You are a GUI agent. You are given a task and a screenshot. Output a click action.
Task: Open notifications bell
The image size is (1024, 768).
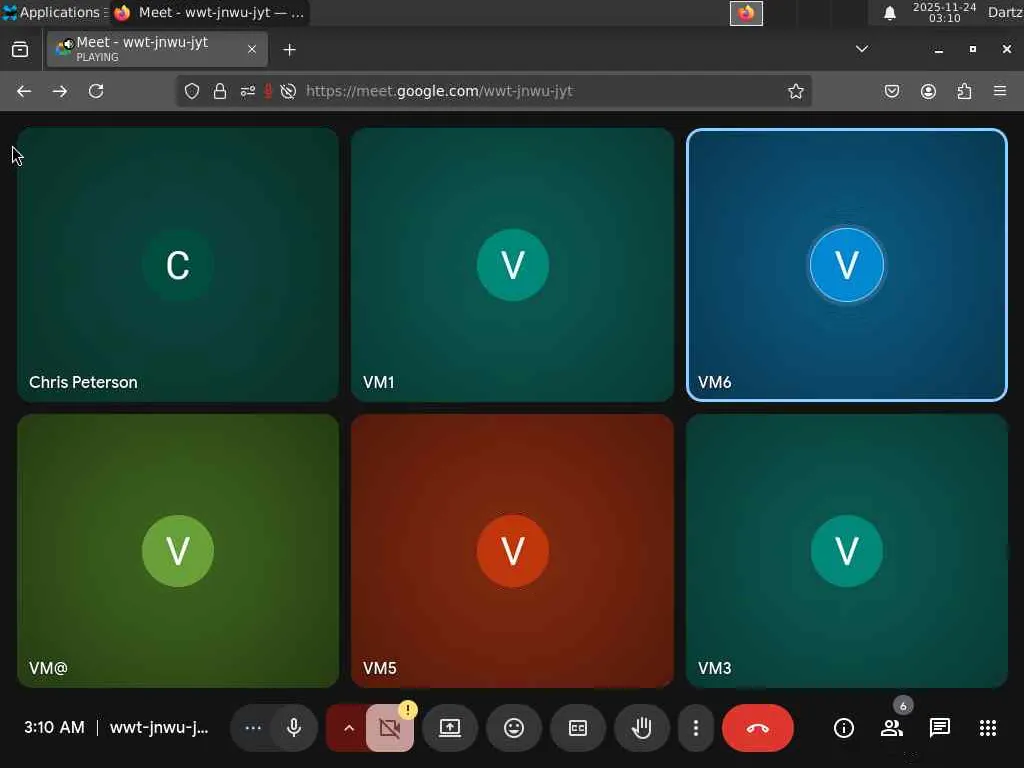click(x=889, y=13)
